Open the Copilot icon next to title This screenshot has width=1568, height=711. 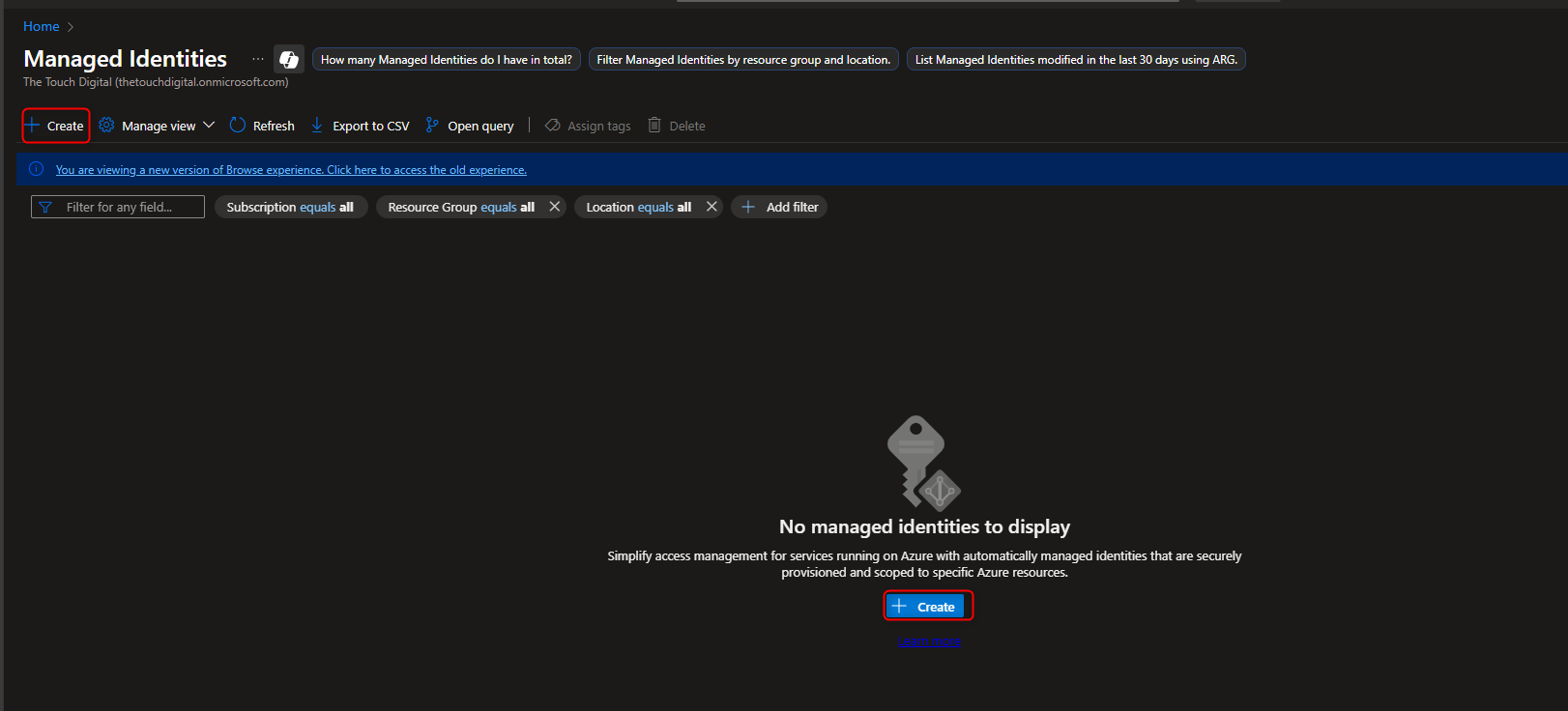(x=288, y=59)
